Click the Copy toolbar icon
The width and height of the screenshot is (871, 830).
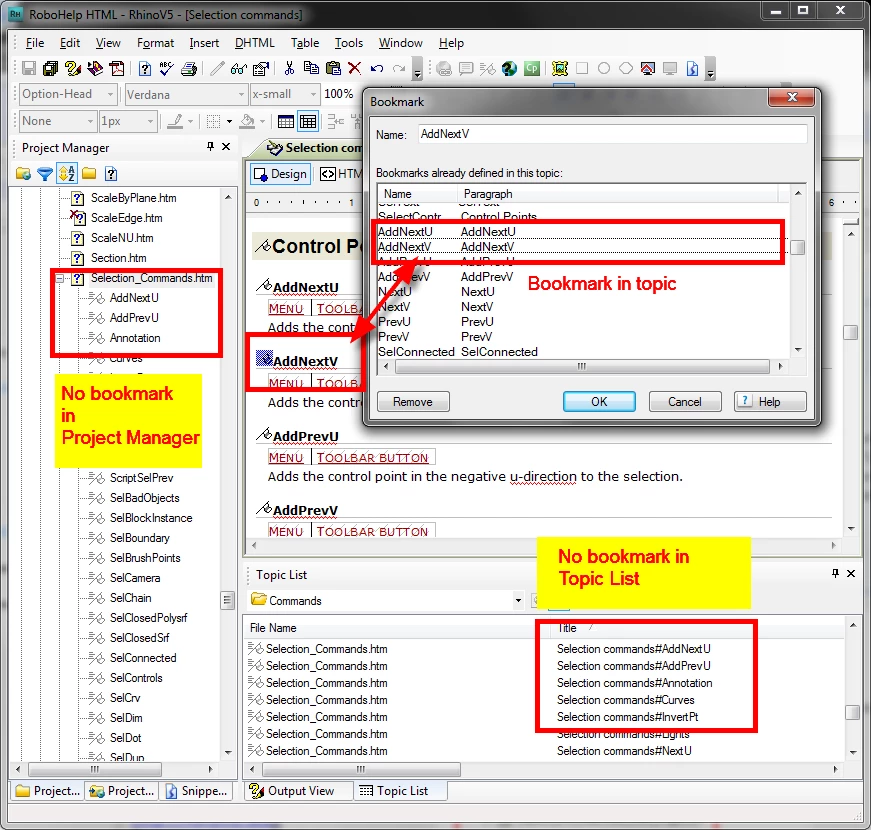pos(311,68)
